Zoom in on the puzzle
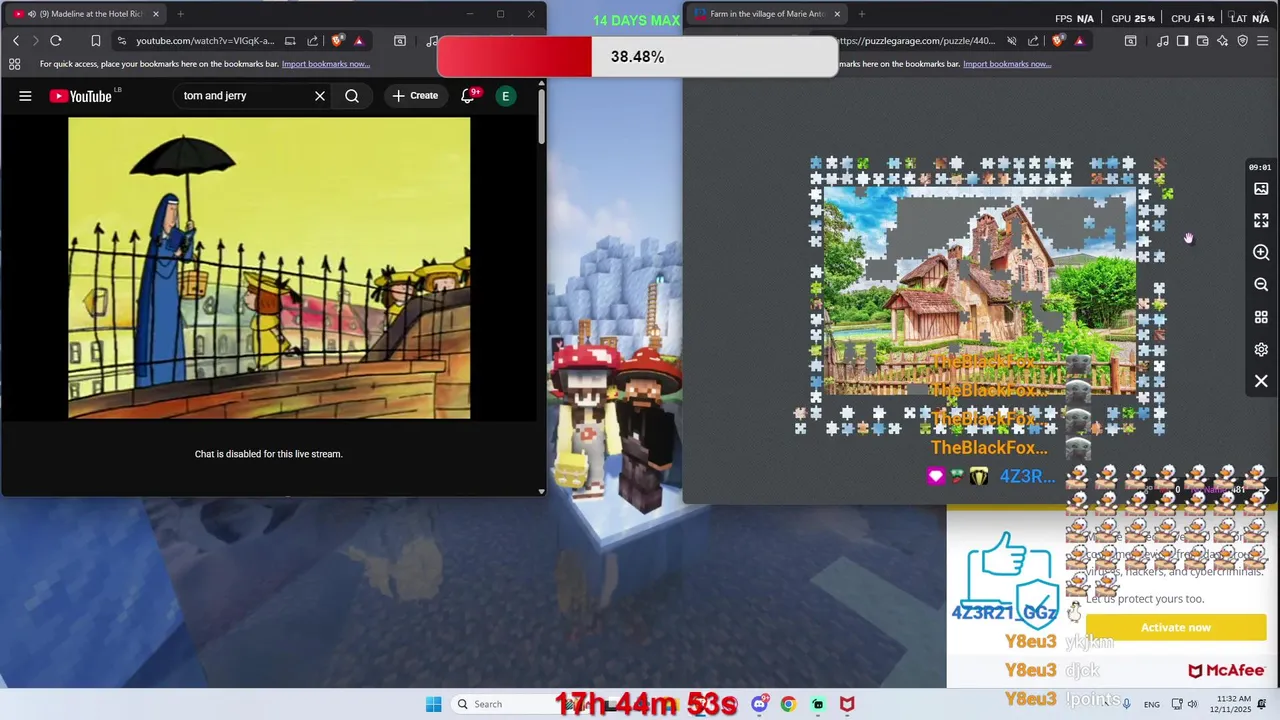The width and height of the screenshot is (1280, 720). [1261, 253]
